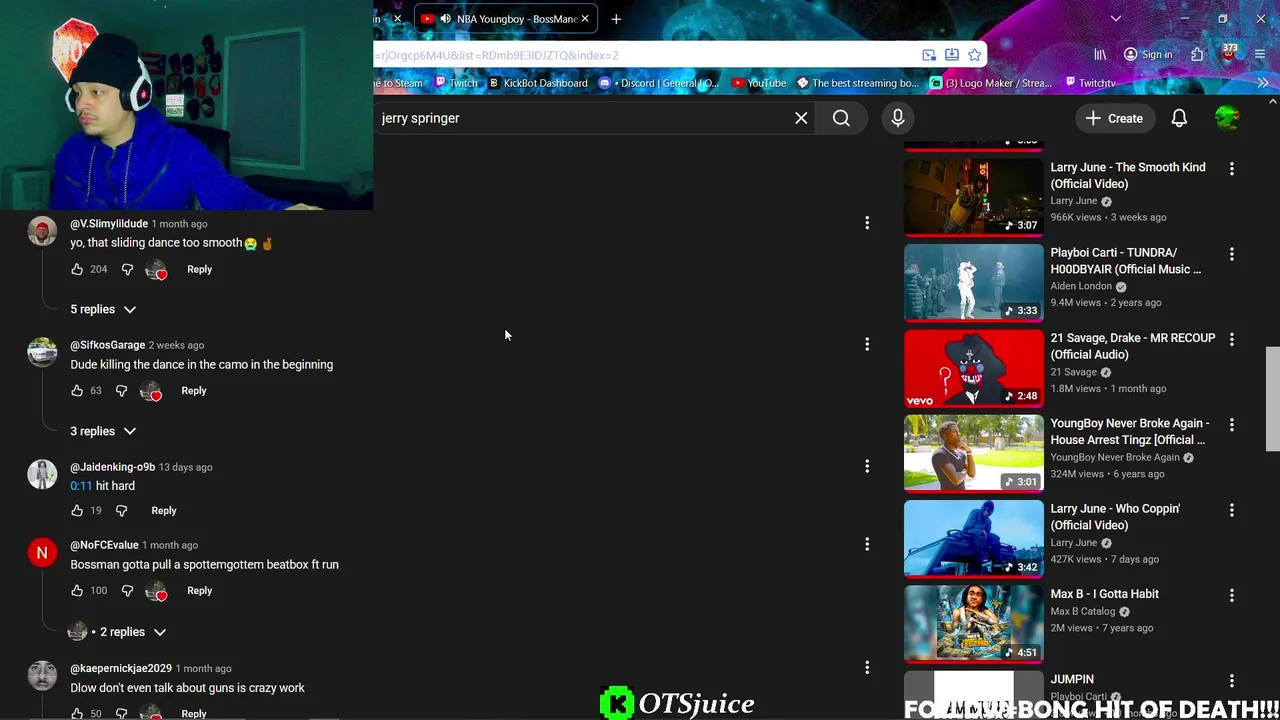Viewport: 1280px width, 720px height.
Task: Open the YouTube account avatar menu
Action: point(1227,118)
